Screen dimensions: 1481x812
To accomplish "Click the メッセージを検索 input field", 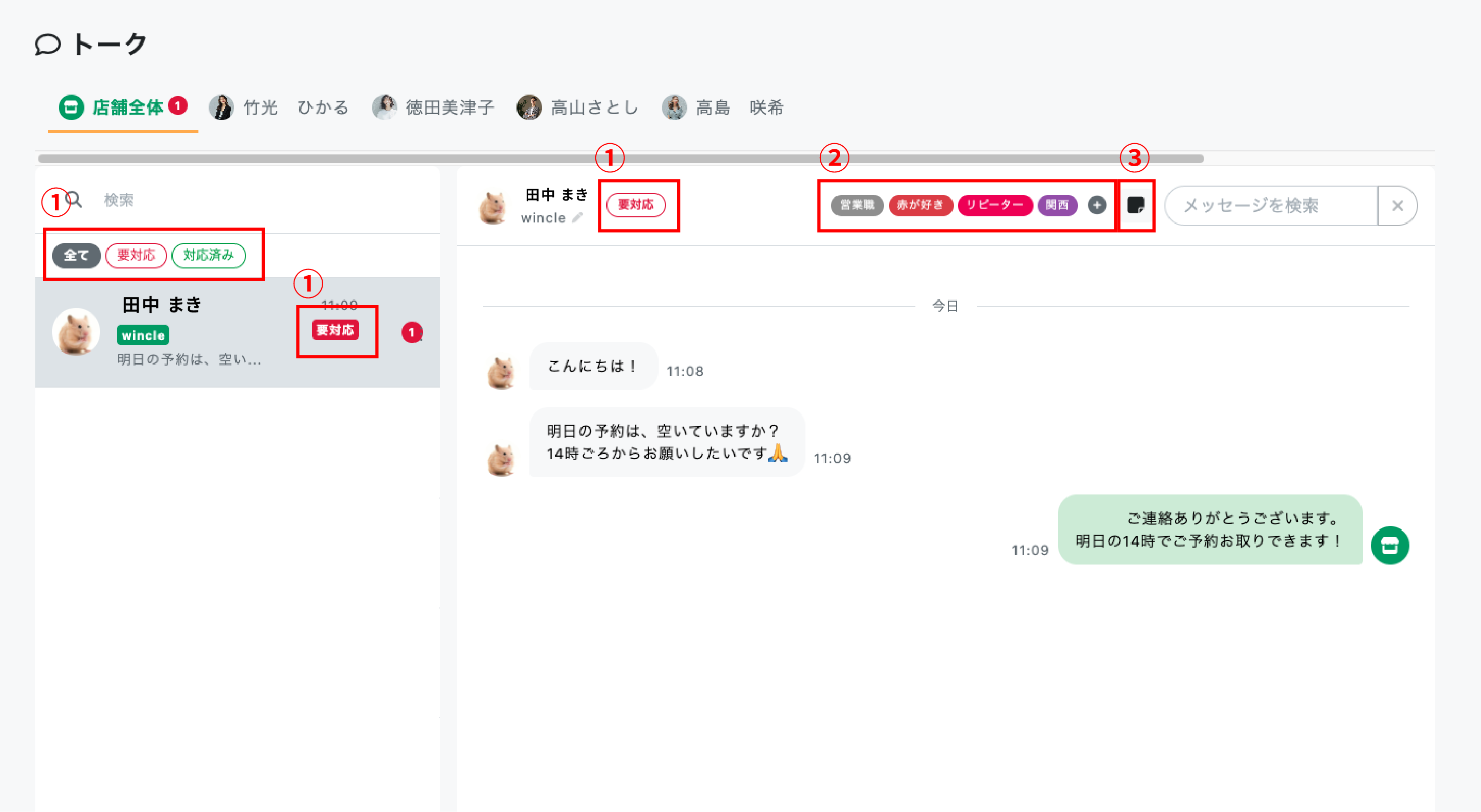I will (1271, 206).
